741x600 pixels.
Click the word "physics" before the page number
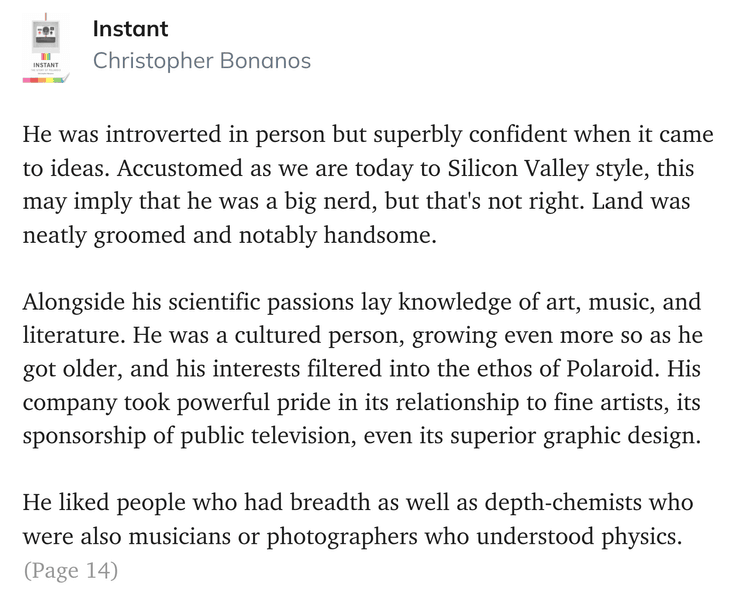(x=642, y=537)
